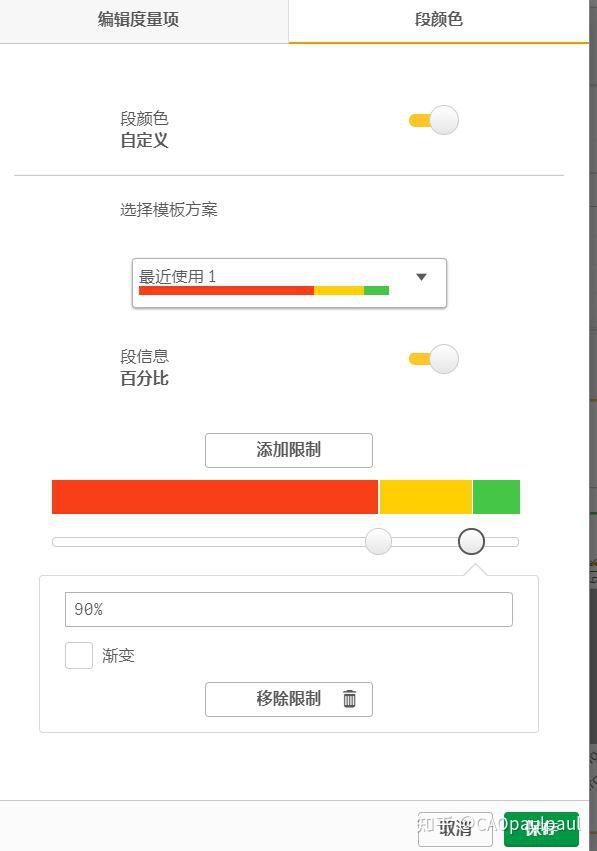Click the 添加限制 button
Screen dimensions: 597x851
(289, 450)
